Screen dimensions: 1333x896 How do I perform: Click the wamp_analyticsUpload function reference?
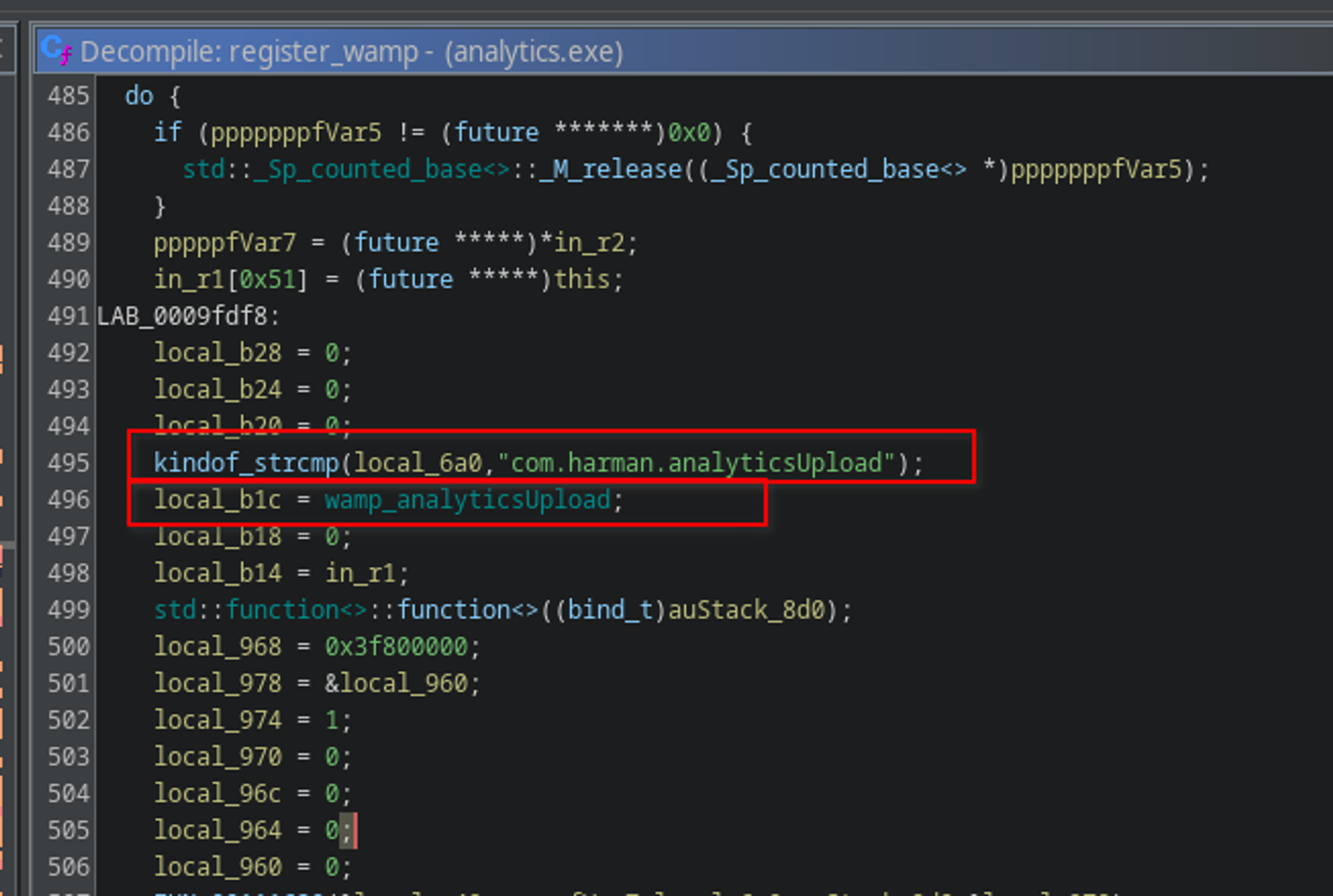click(x=467, y=500)
